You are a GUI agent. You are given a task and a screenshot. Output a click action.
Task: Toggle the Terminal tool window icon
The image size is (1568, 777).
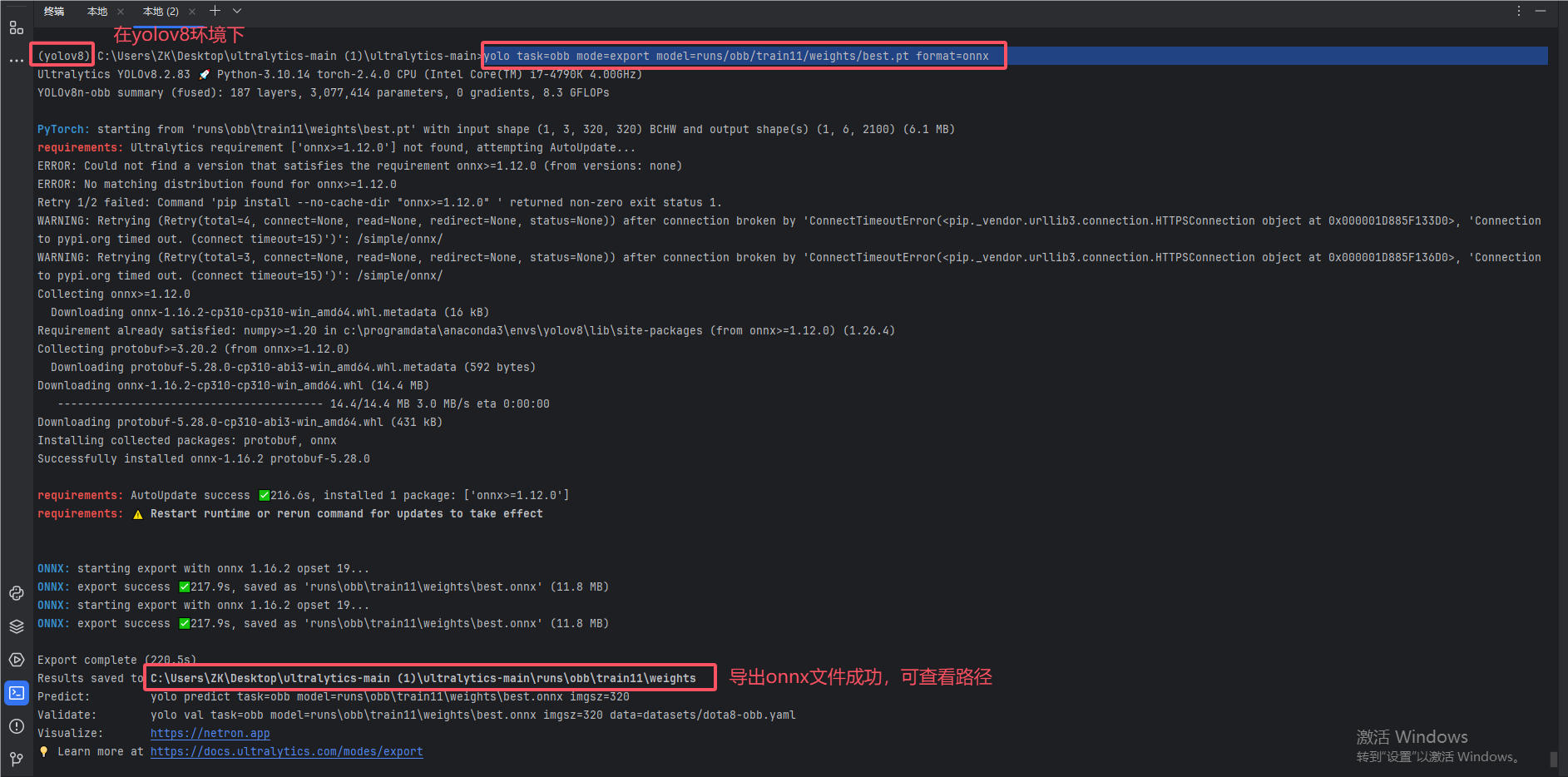click(17, 693)
